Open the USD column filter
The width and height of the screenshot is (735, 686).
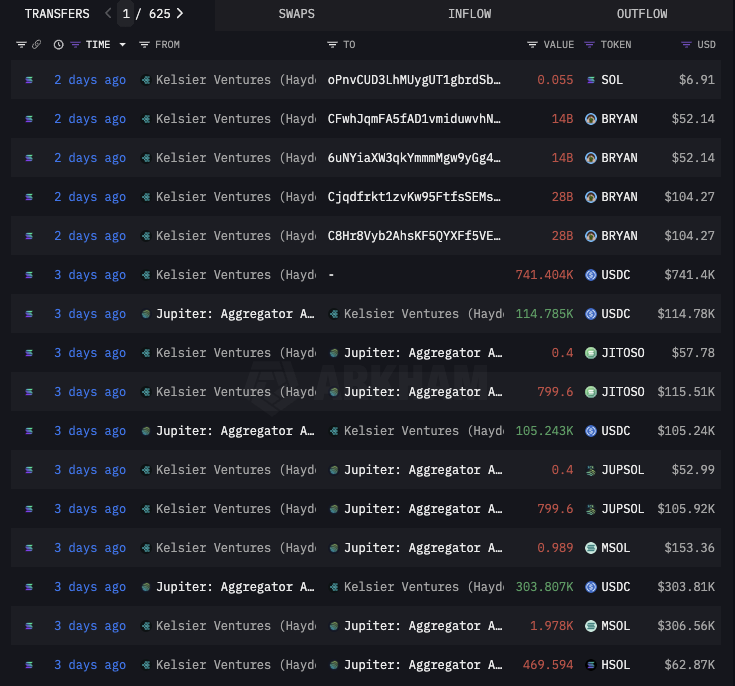[x=686, y=45]
